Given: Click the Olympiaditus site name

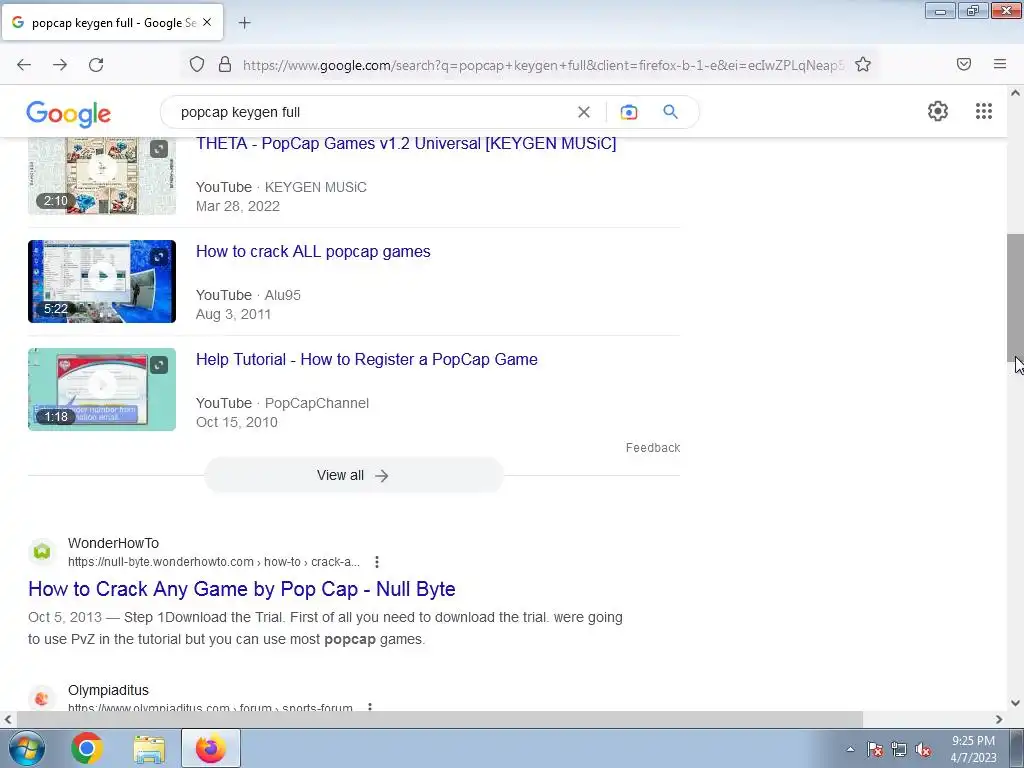Looking at the screenshot, I should [108, 690].
